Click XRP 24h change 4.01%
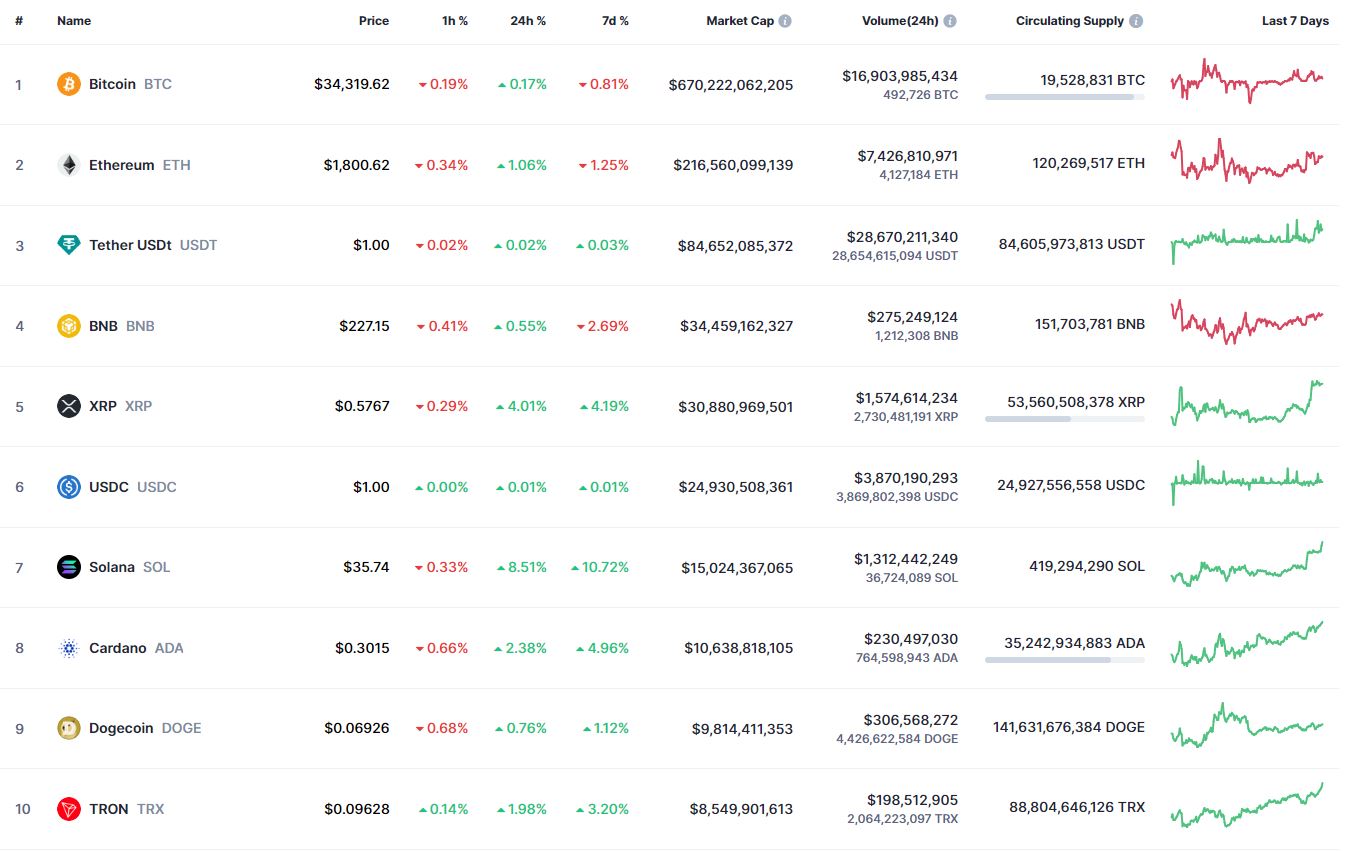Viewport: 1349px width, 851px height. click(x=522, y=406)
